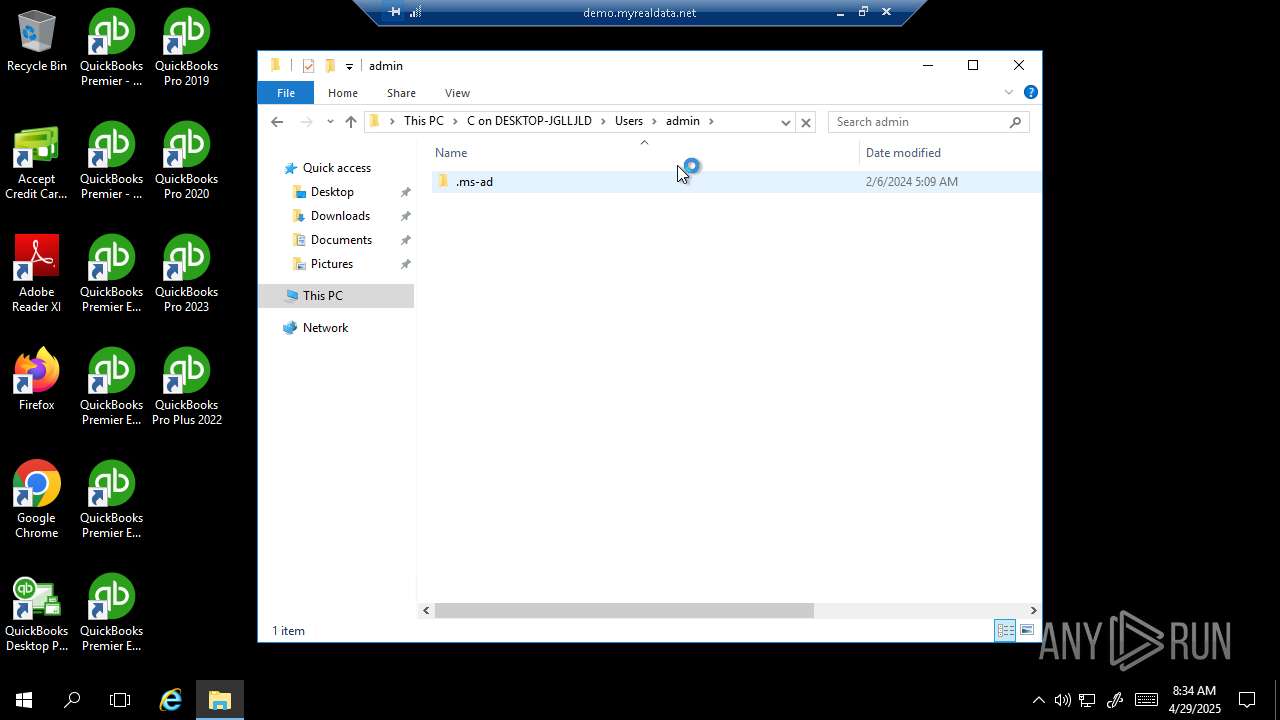Image resolution: width=1280 pixels, height=720 pixels.
Task: Click the horizontal scrollbar thumb in the file list
Action: pos(624,610)
